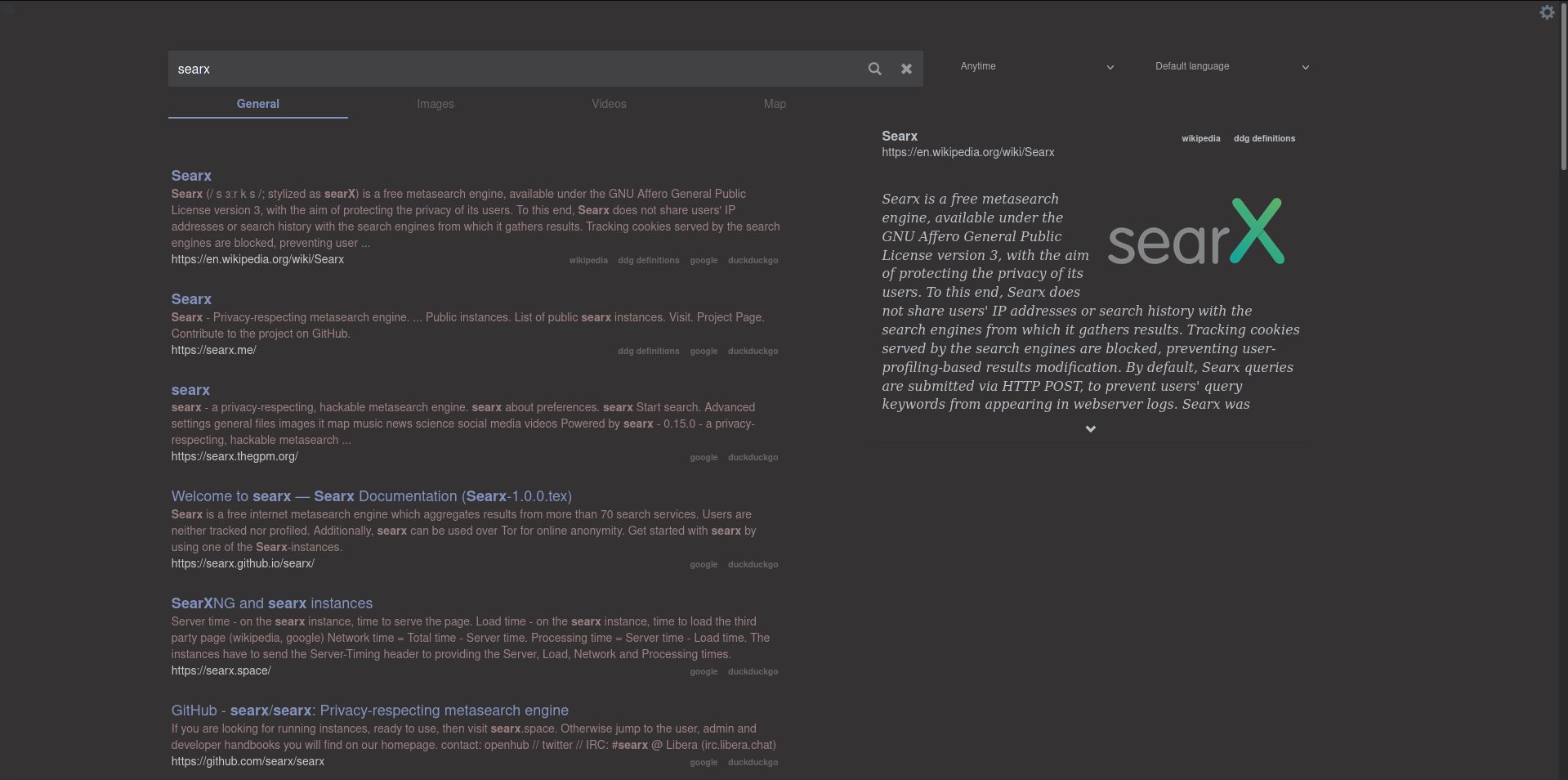Switch to the Map tab
This screenshot has width=1568, height=780.
point(775,104)
